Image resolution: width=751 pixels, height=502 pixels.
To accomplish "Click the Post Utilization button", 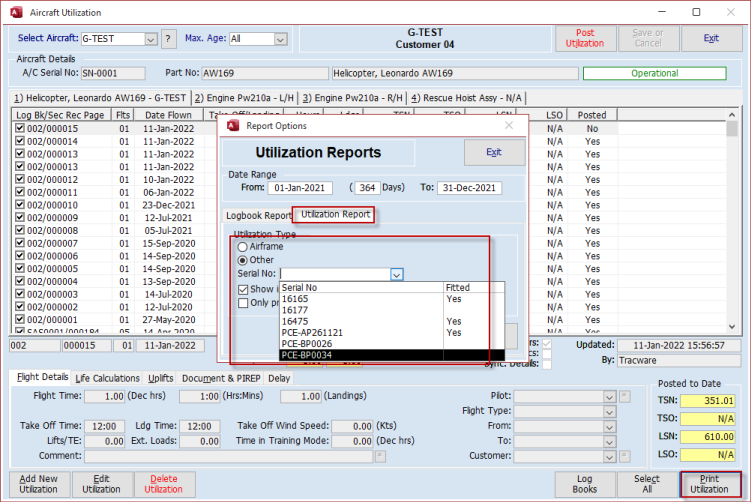I will (x=585, y=38).
